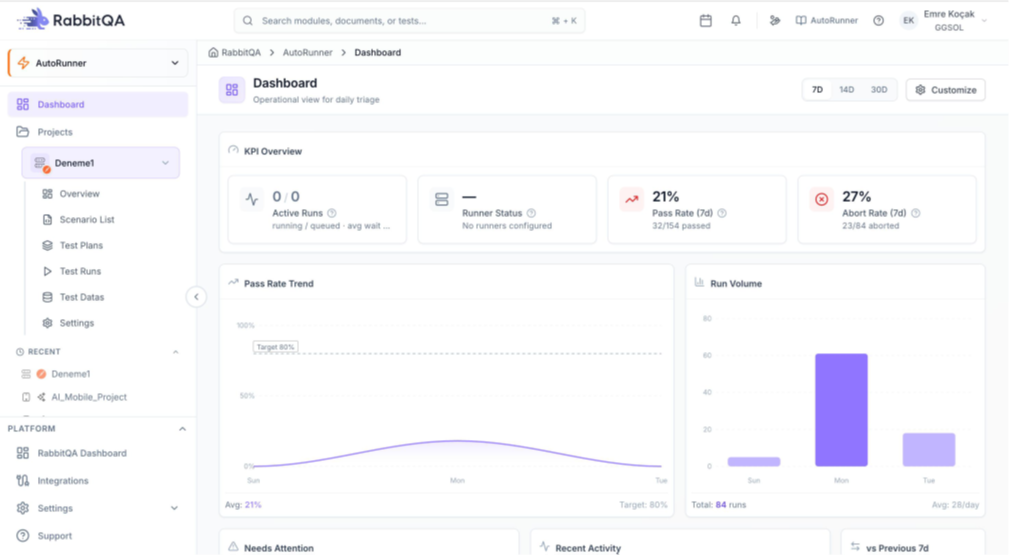Open Test Plans in sidebar

(81, 246)
